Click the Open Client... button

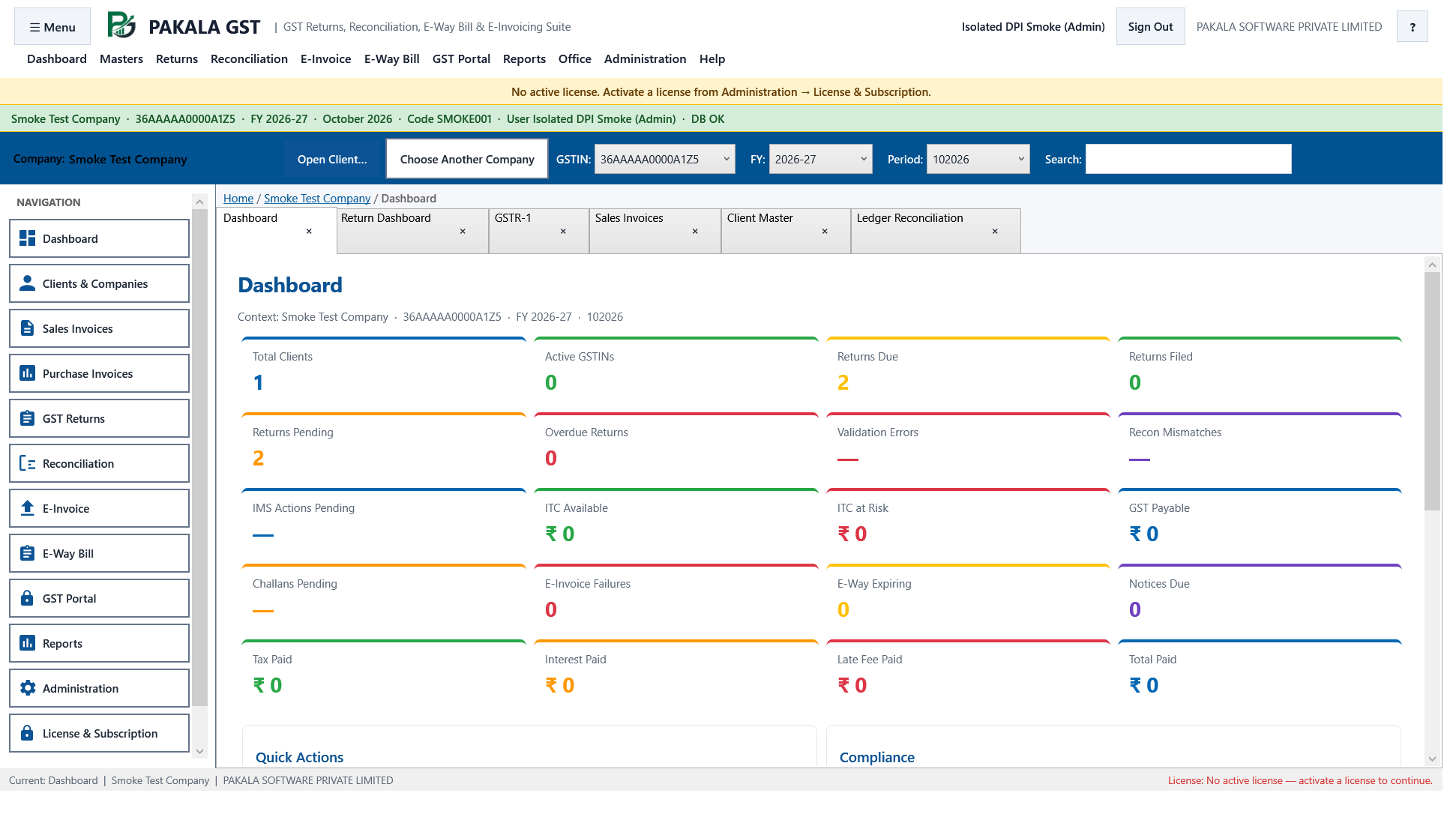tap(332, 159)
